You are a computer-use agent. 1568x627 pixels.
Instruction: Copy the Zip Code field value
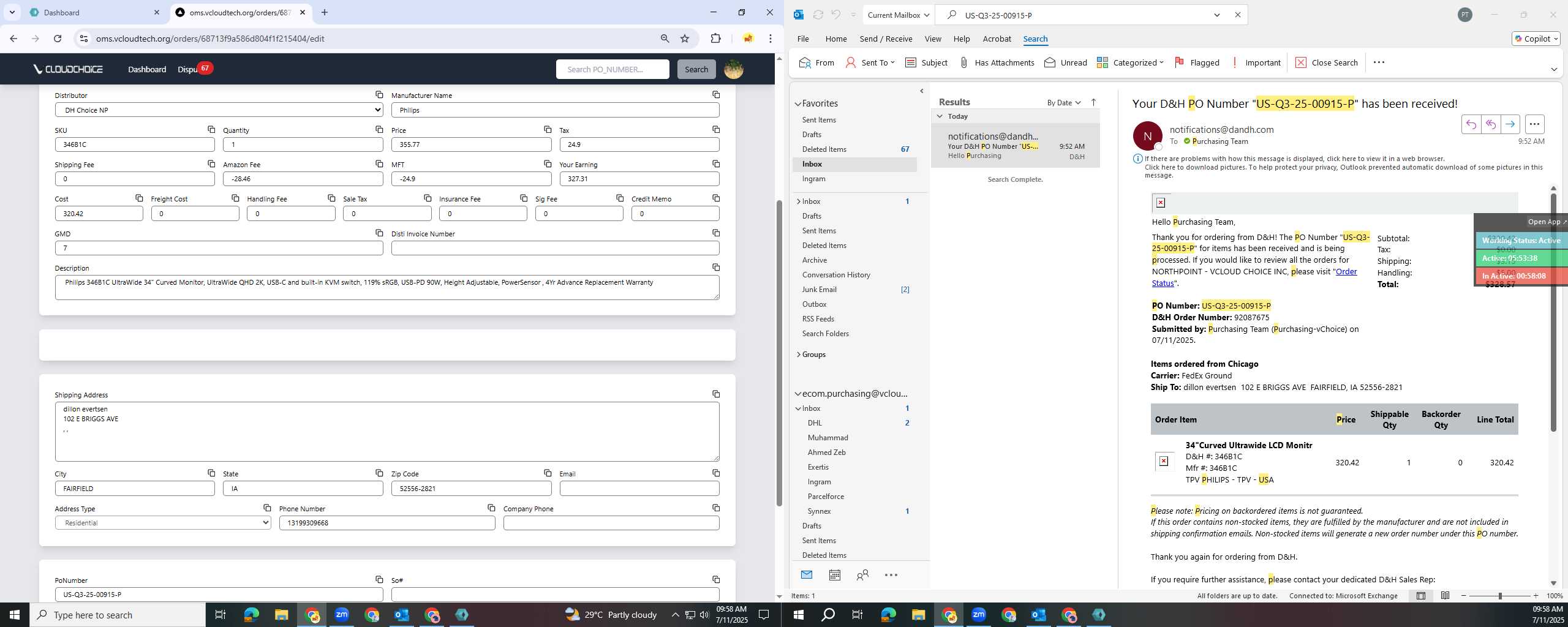[548, 473]
